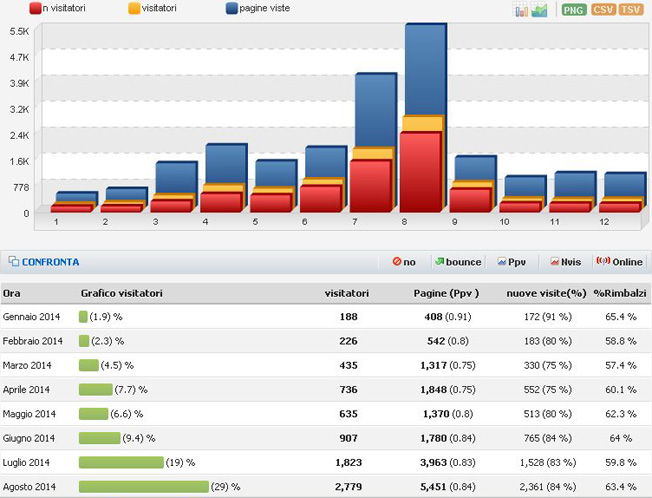Image resolution: width=652 pixels, height=498 pixels.
Task: Select the Giugno 2014 row label
Action: click(x=29, y=438)
